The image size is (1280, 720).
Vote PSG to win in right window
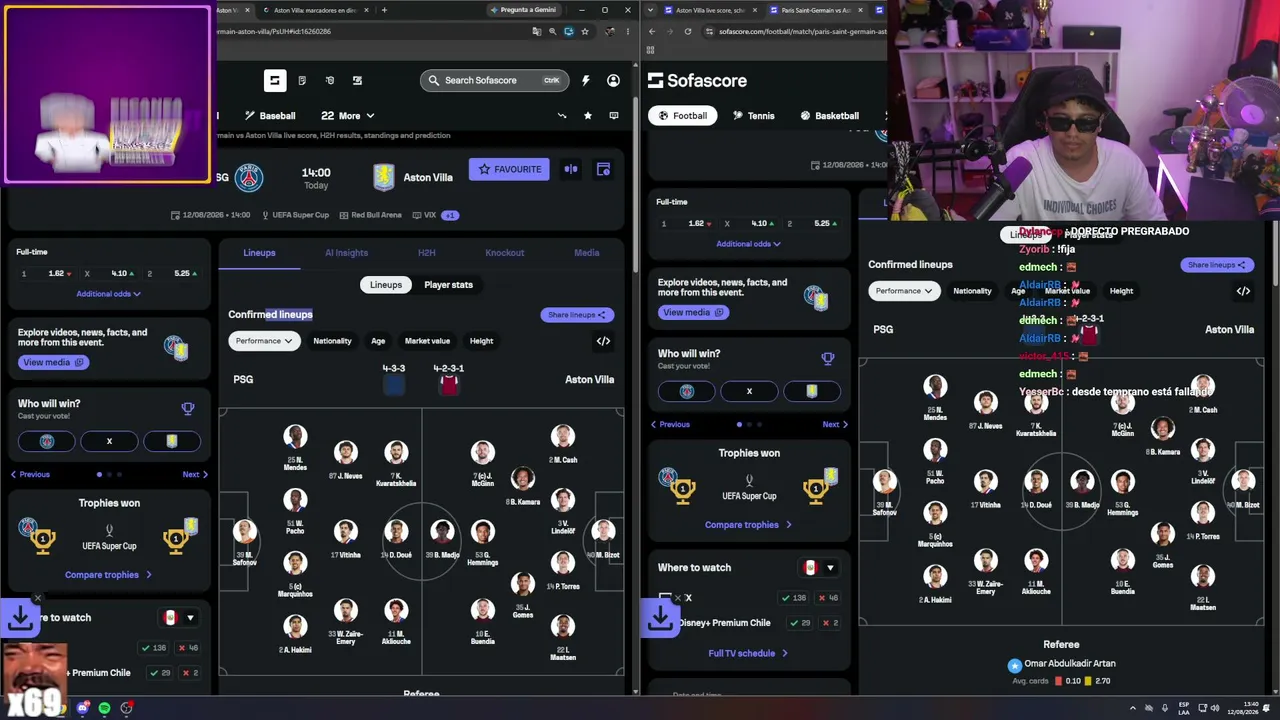(687, 391)
